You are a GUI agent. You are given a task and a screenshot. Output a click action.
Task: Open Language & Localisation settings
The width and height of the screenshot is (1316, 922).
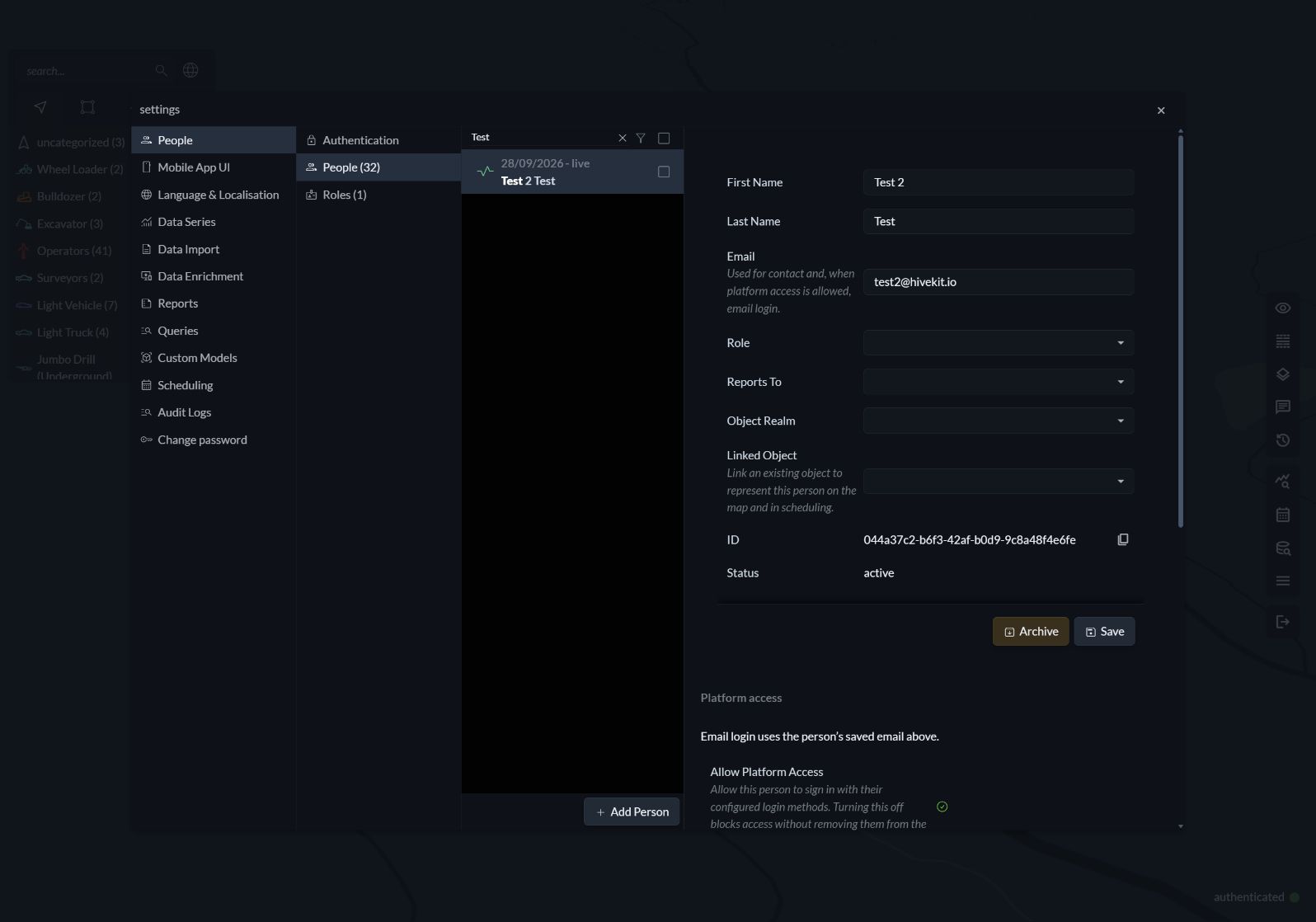point(214,195)
